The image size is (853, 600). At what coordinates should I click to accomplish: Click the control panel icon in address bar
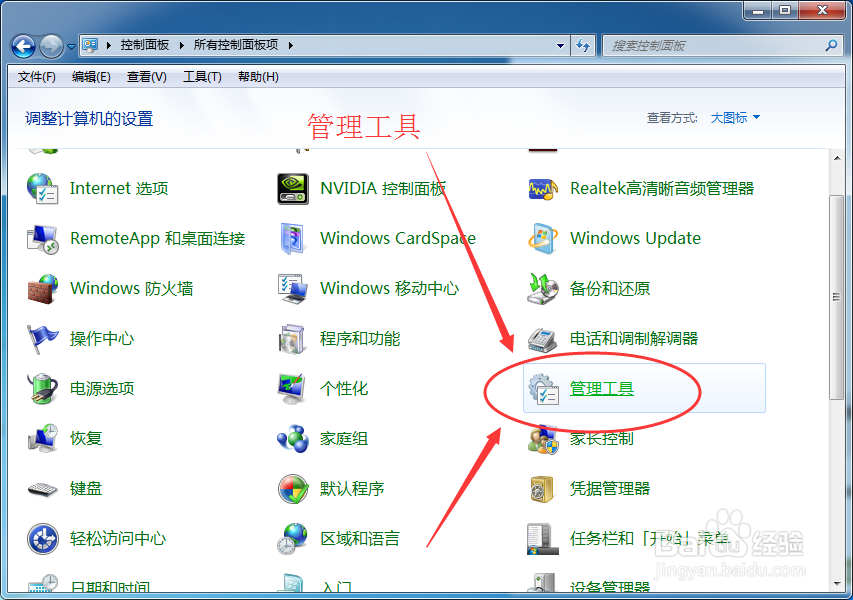[90, 45]
